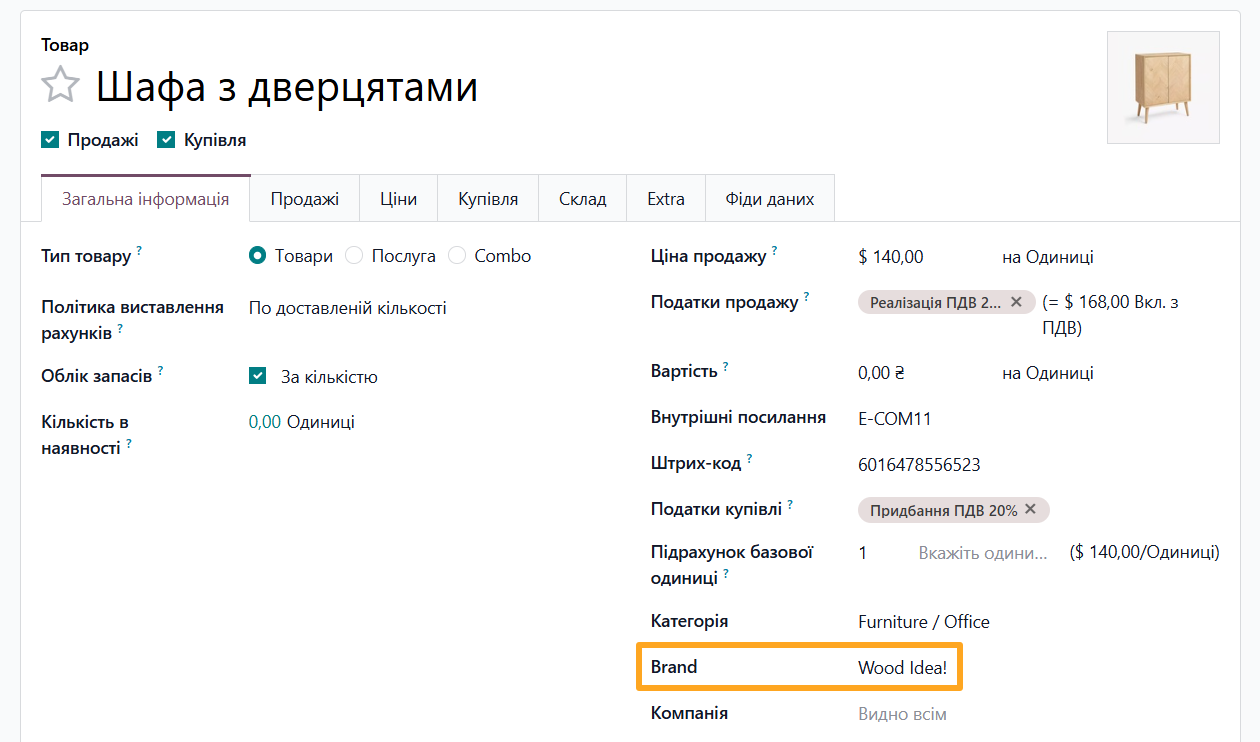Open the Купівля tab

pos(488,199)
